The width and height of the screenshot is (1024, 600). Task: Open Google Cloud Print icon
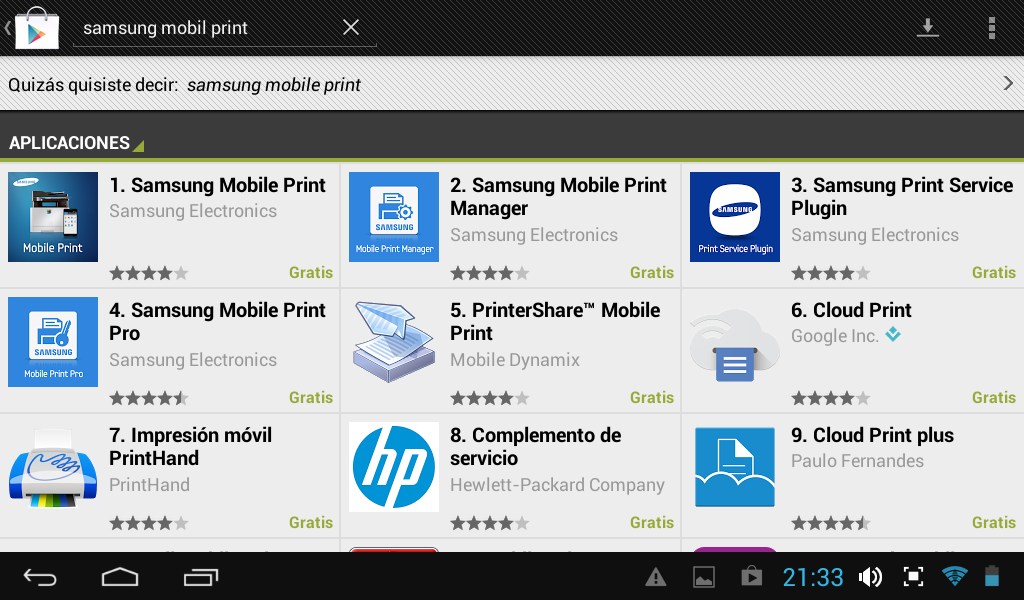point(735,345)
